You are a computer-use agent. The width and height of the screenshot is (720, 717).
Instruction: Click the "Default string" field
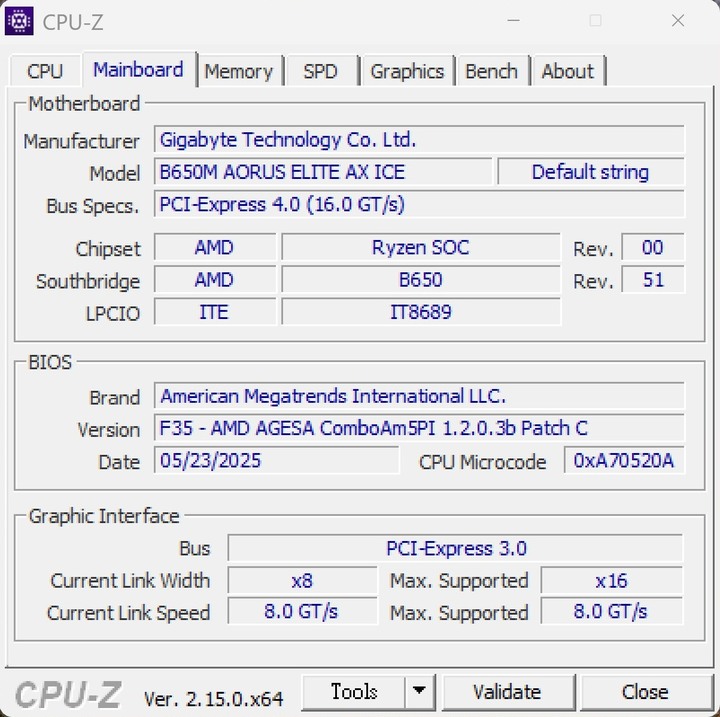pos(591,172)
